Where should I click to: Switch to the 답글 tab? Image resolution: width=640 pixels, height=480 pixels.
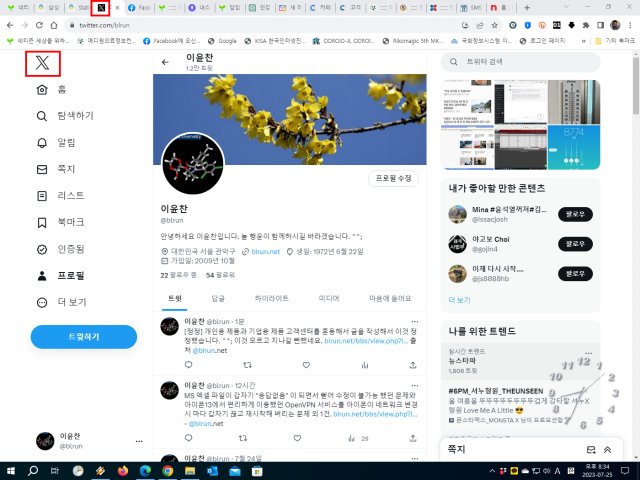pyautogui.click(x=218, y=298)
